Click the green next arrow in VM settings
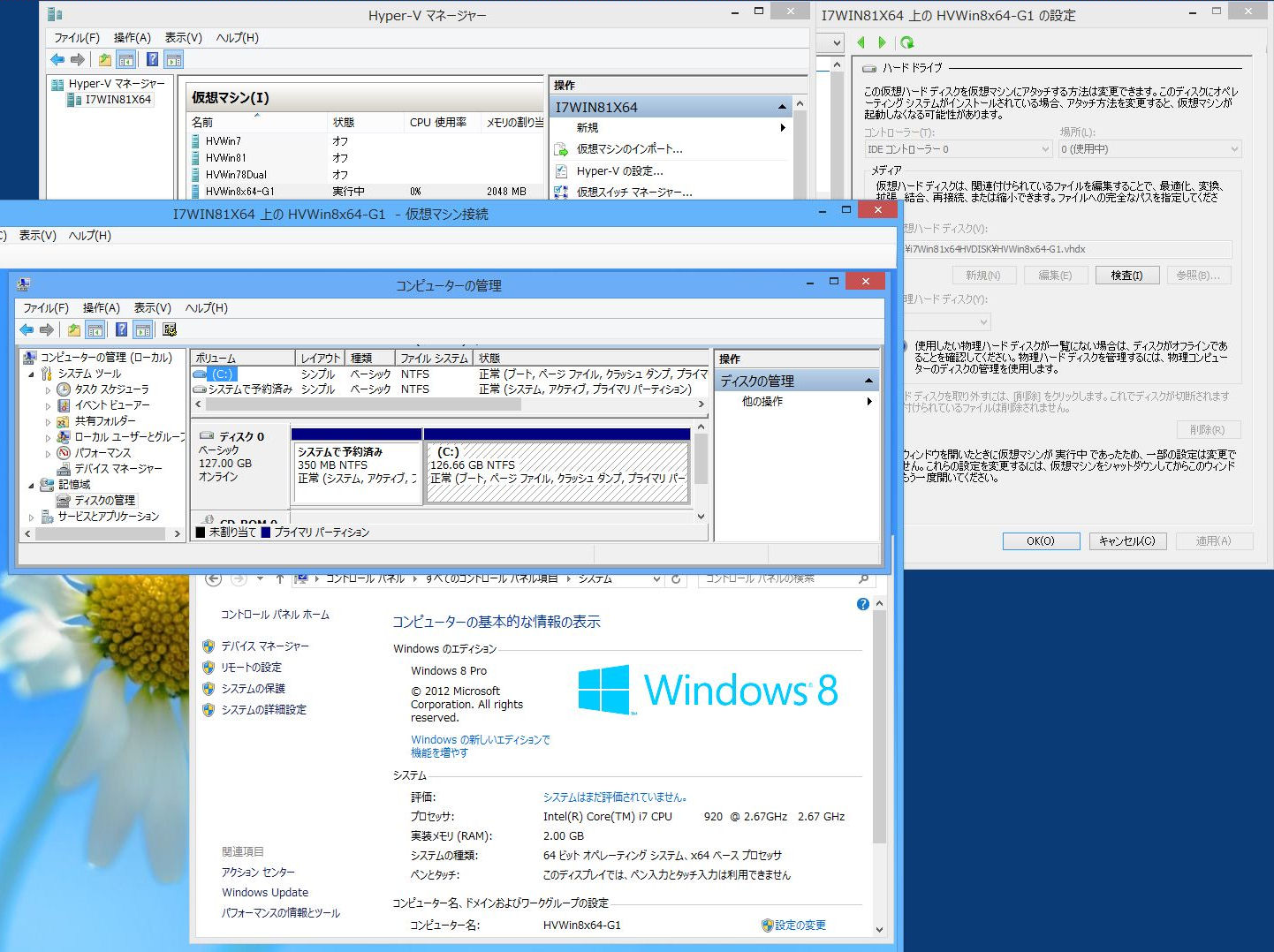The height and width of the screenshot is (952, 1274). tap(882, 42)
